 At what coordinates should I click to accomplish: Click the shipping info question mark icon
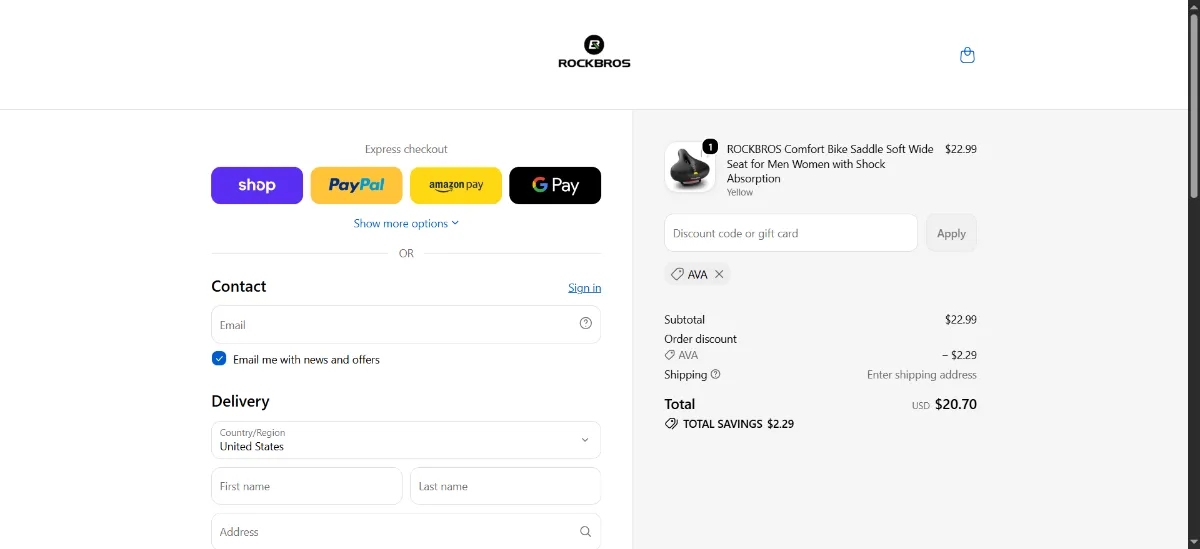[x=715, y=374]
